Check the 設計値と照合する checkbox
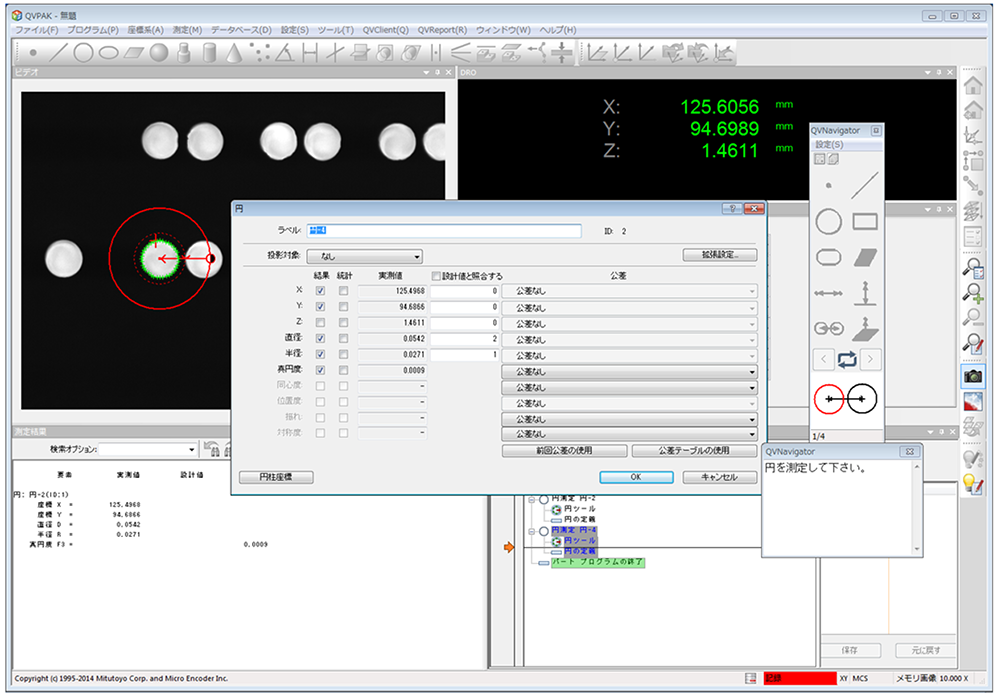Screen dimensions: 1000x698 (x=436, y=275)
